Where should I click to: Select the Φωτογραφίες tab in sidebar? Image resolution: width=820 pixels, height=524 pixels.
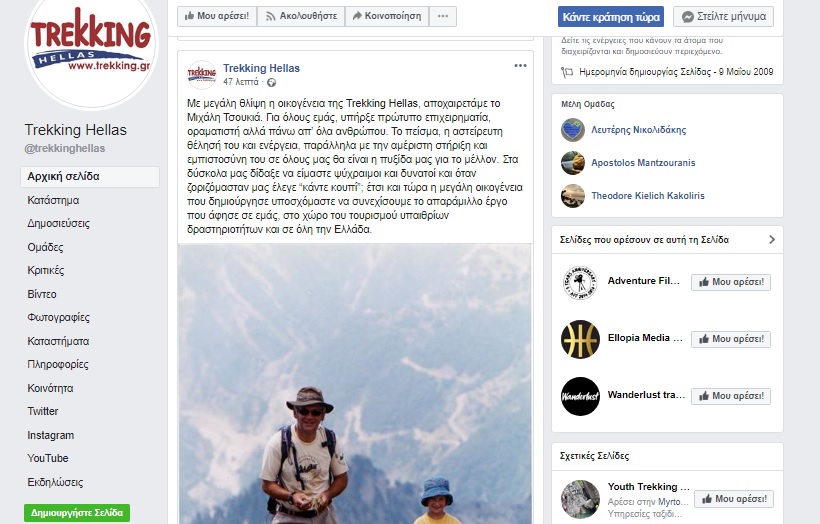coord(59,317)
